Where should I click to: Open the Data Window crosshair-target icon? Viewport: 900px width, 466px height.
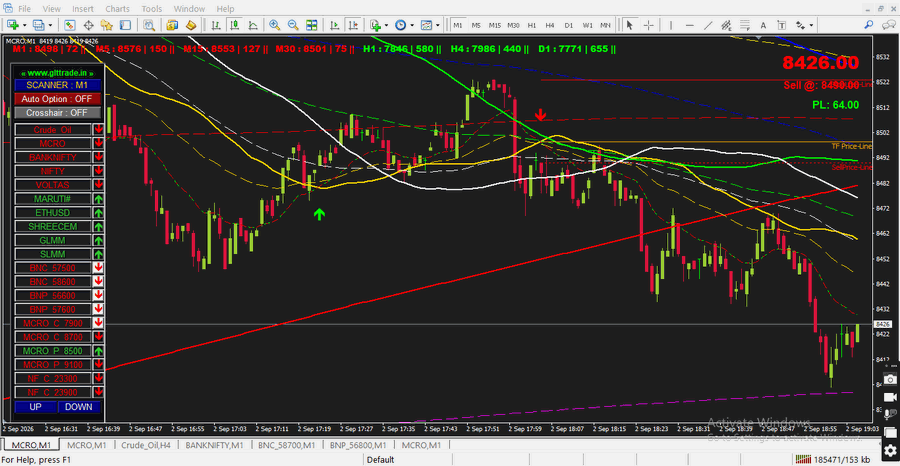[88, 25]
